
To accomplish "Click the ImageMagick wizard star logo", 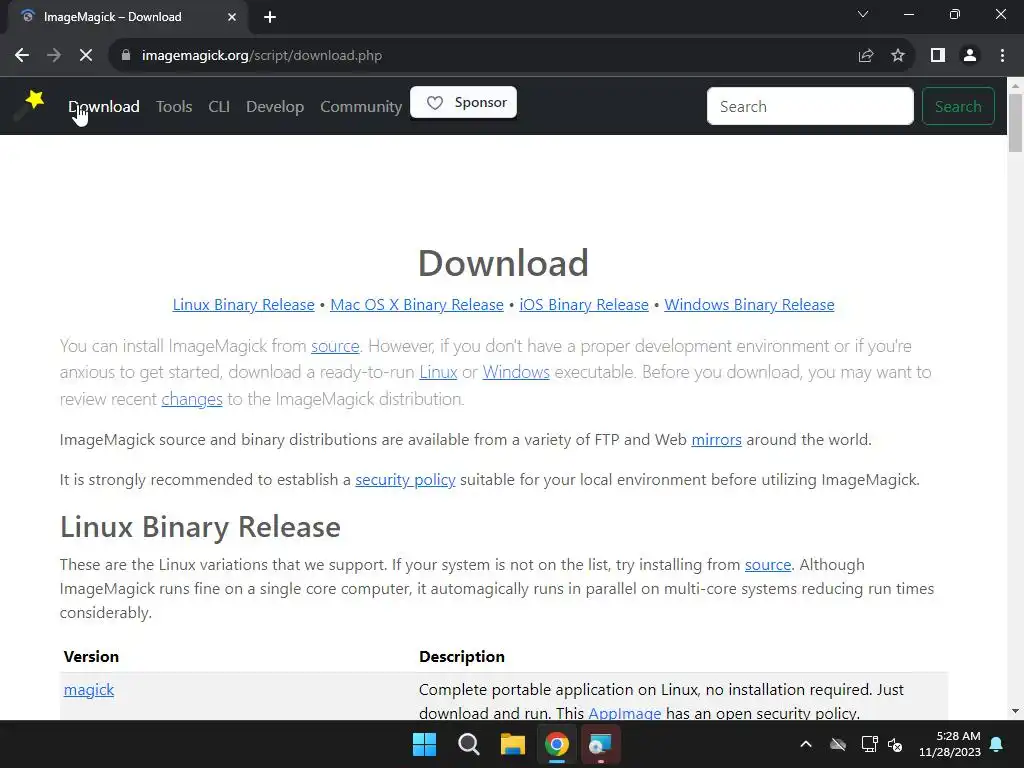I will (30, 104).
